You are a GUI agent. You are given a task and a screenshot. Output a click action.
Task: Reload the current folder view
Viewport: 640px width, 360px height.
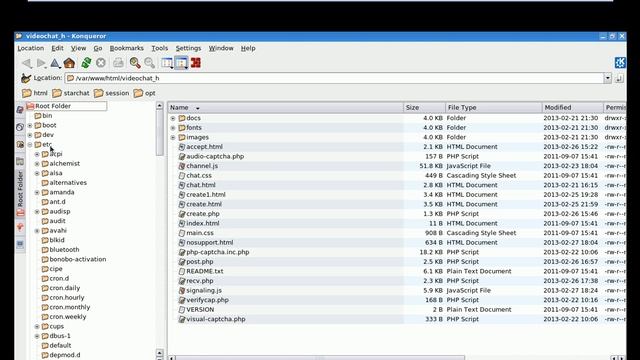(86, 63)
